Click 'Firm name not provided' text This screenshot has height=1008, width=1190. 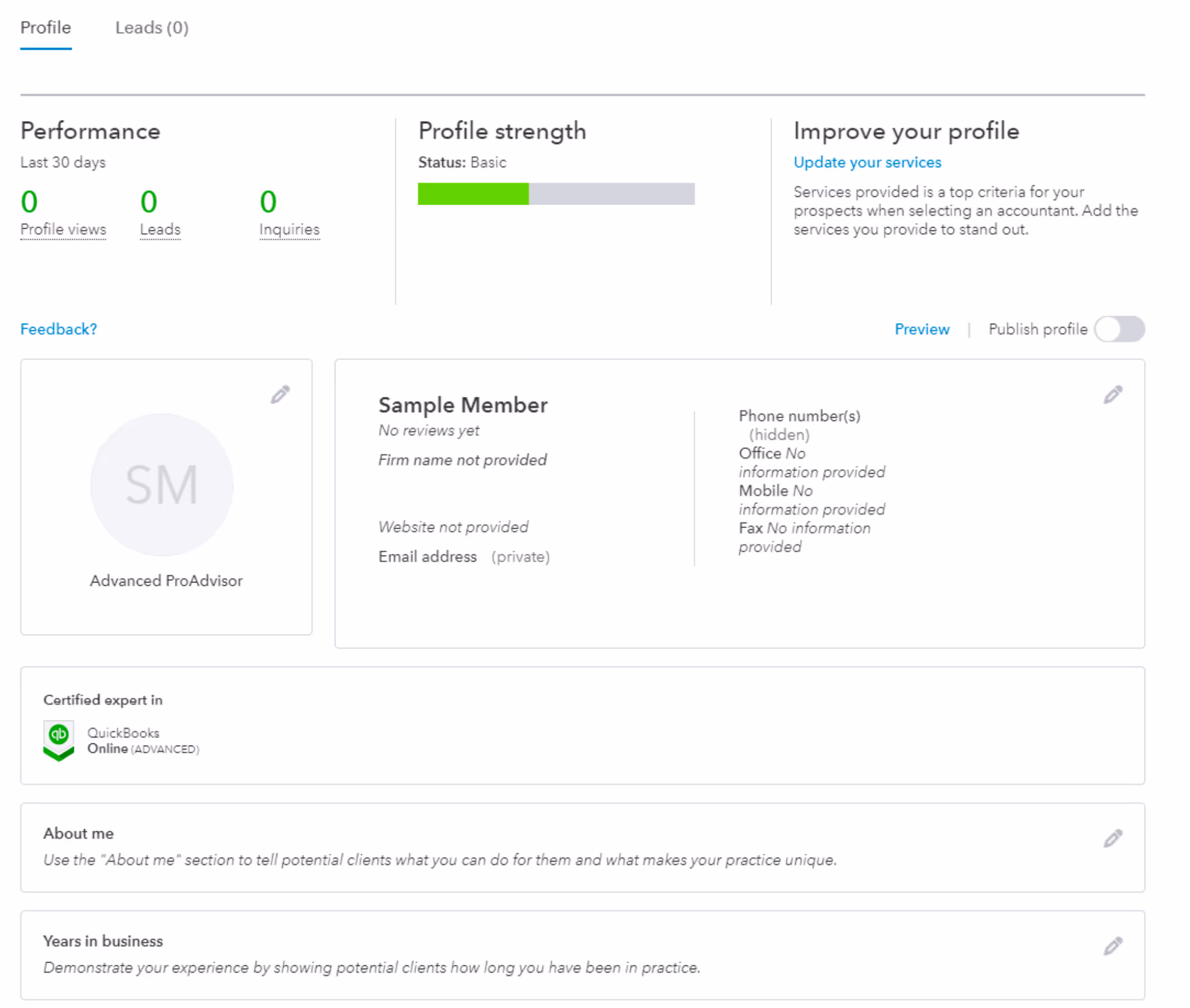[x=463, y=460]
